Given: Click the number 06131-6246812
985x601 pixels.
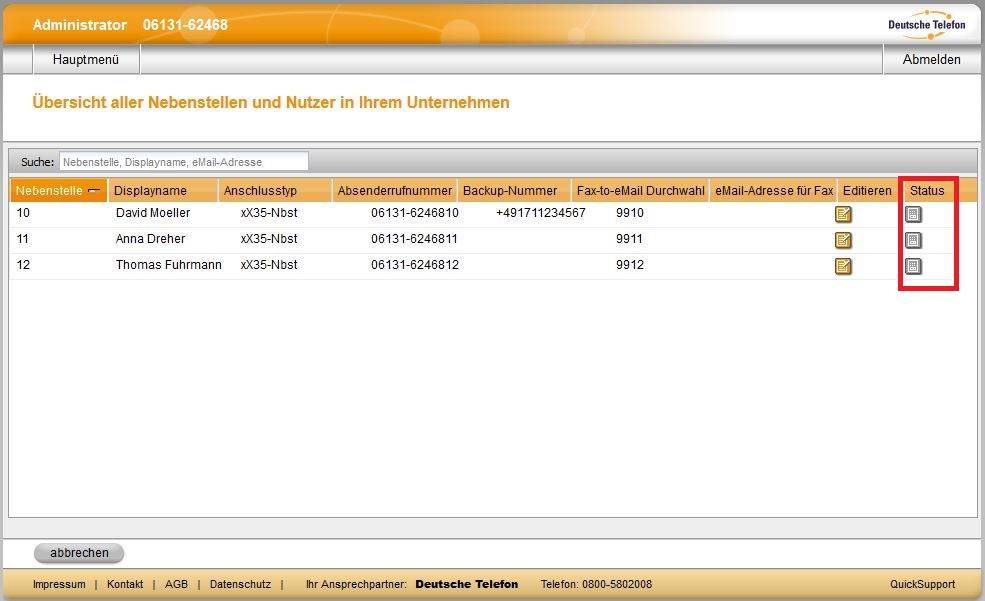Looking at the screenshot, I should coord(415,265).
